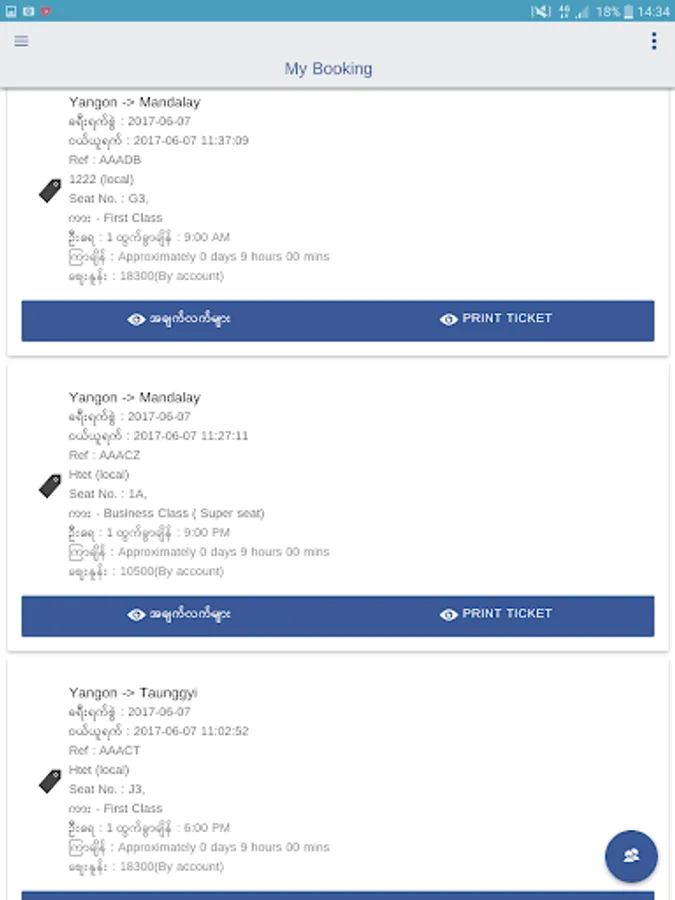Click the eye icon in the second PRINT TICKET button
The height and width of the screenshot is (900, 675).
[448, 615]
